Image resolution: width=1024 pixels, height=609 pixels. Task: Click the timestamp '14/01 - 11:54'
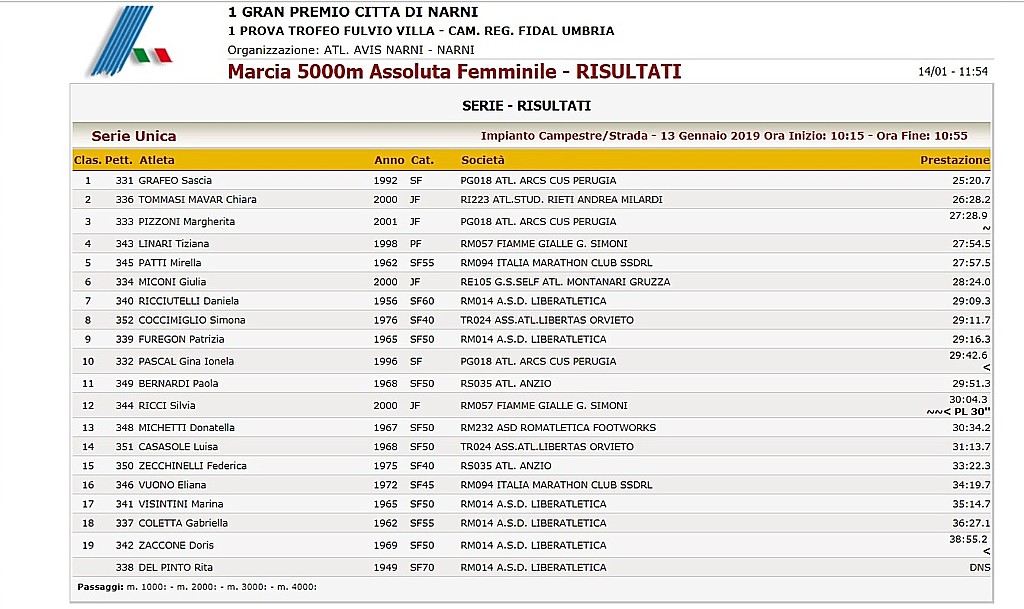(x=953, y=71)
